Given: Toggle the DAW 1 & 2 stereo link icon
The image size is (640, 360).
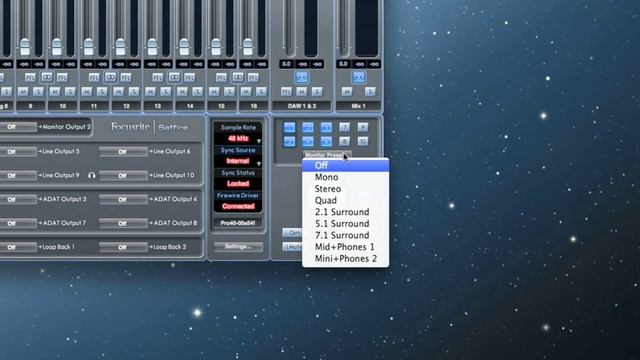Looking at the screenshot, I should click(x=302, y=77).
